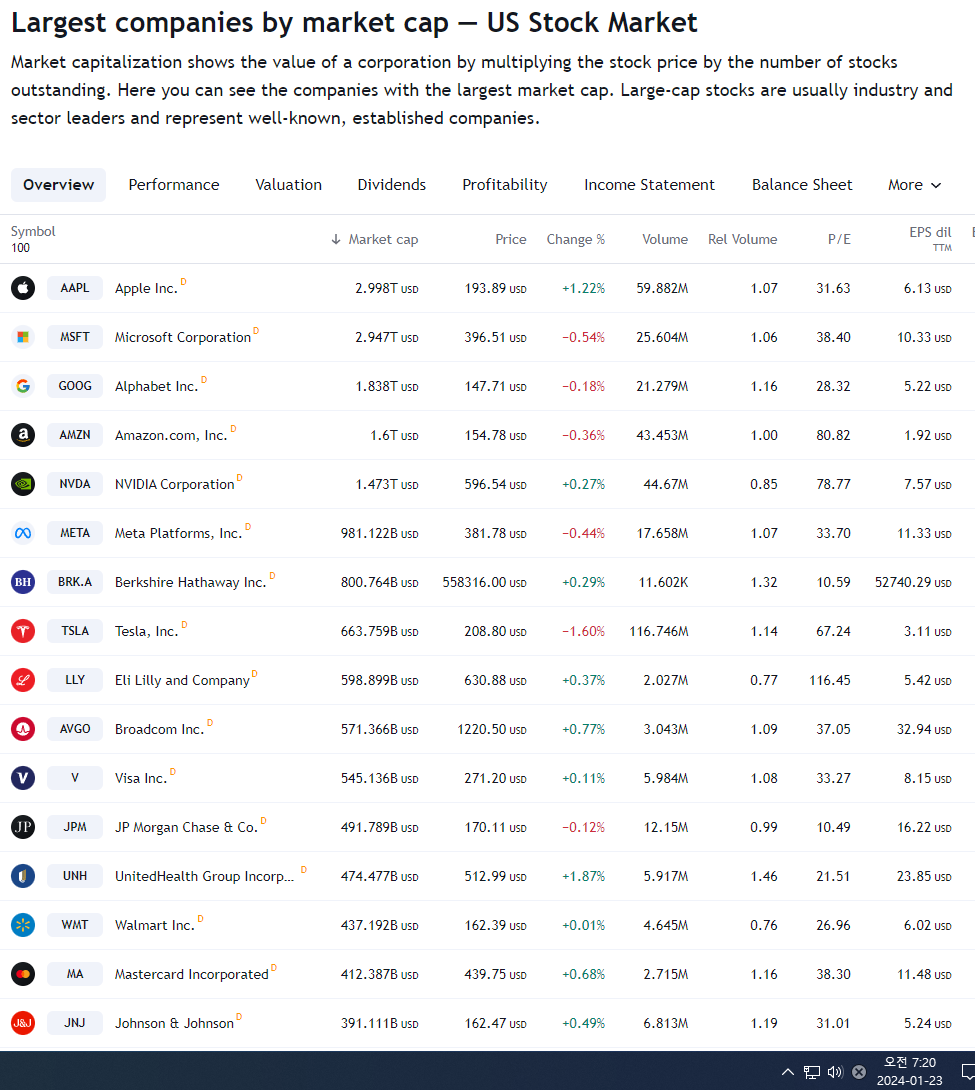Sort by EPS dil TTM header

pos(931,238)
